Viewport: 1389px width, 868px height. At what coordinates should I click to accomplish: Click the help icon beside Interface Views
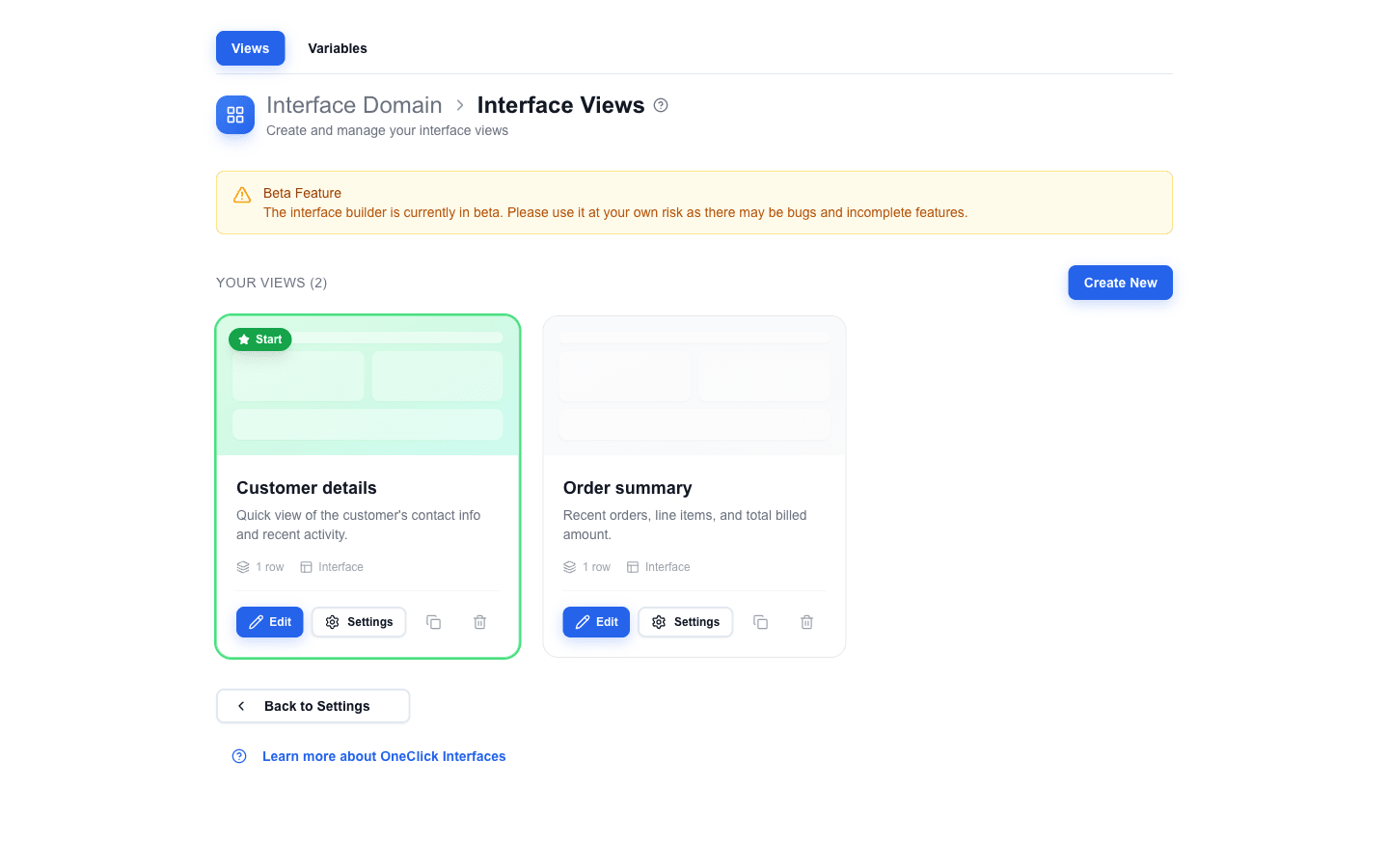[x=661, y=105]
